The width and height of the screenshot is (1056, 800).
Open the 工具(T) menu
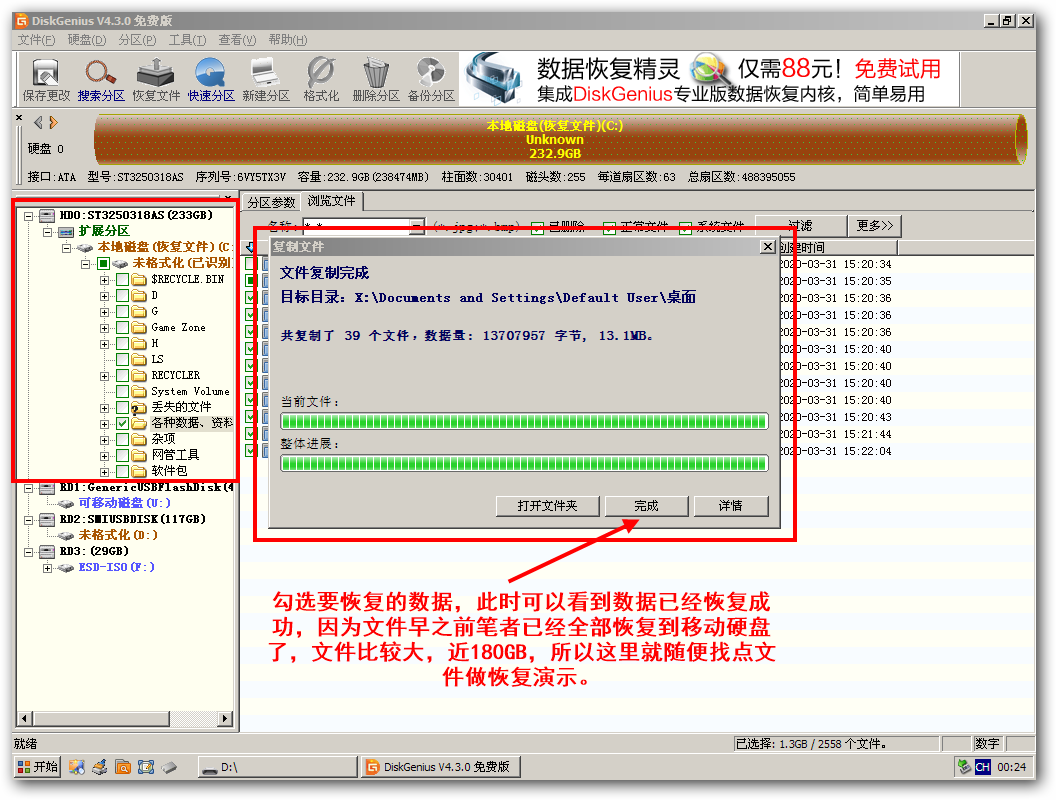pos(187,40)
